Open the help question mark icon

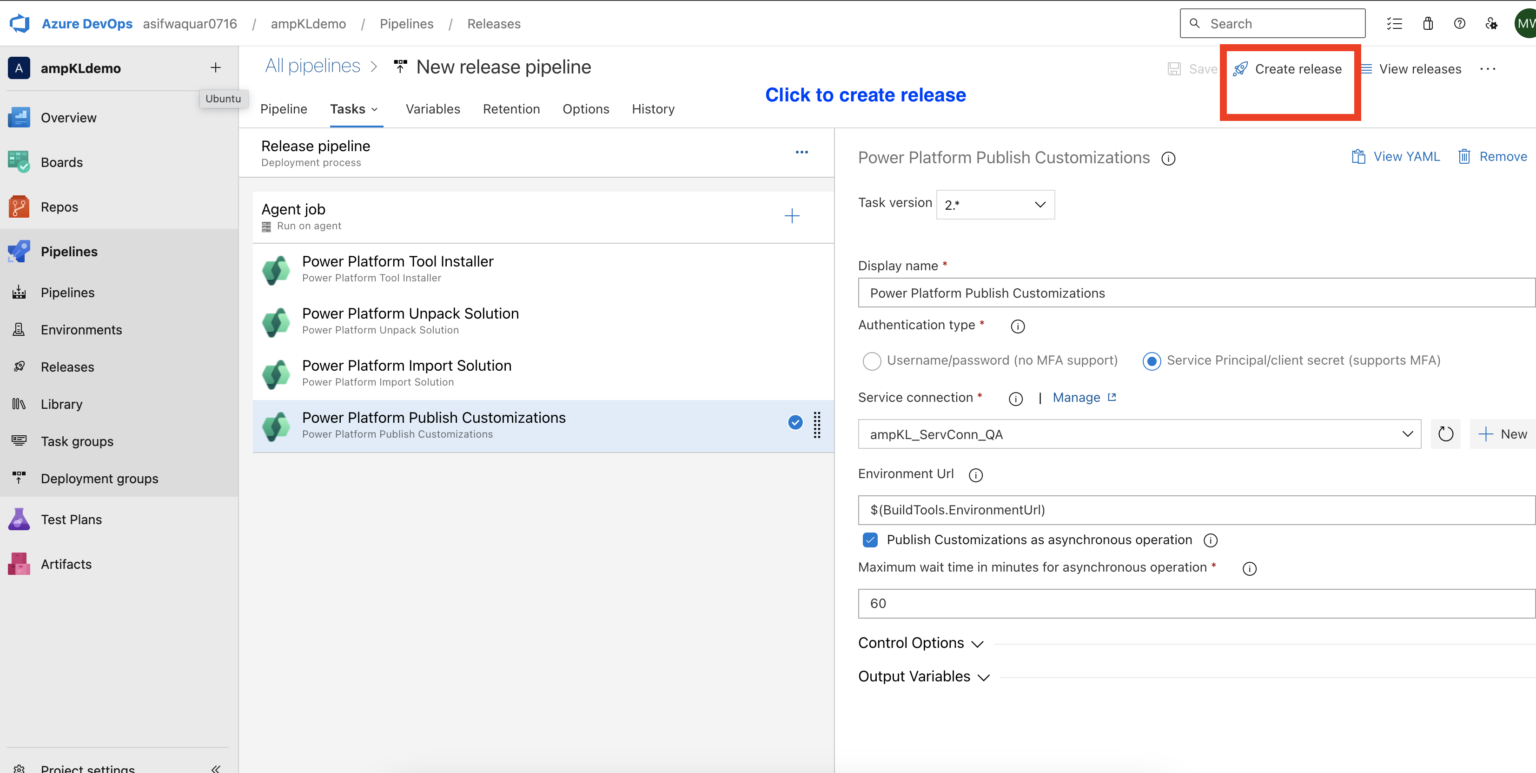click(x=1459, y=23)
